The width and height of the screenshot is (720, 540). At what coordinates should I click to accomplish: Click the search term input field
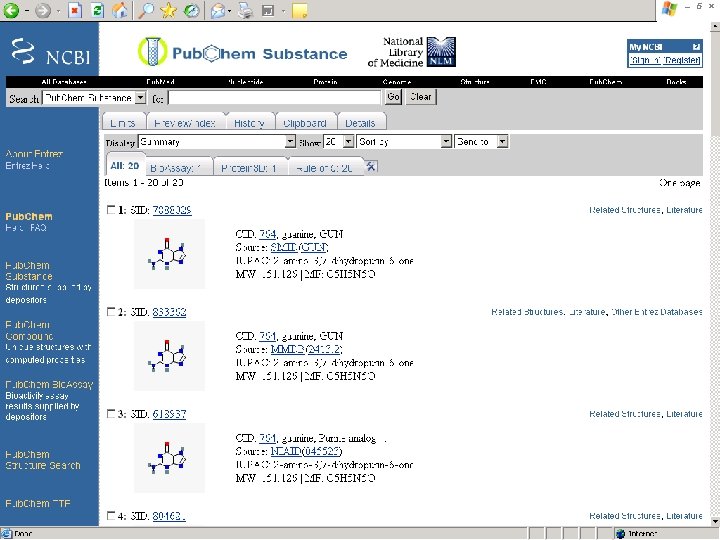[275, 97]
